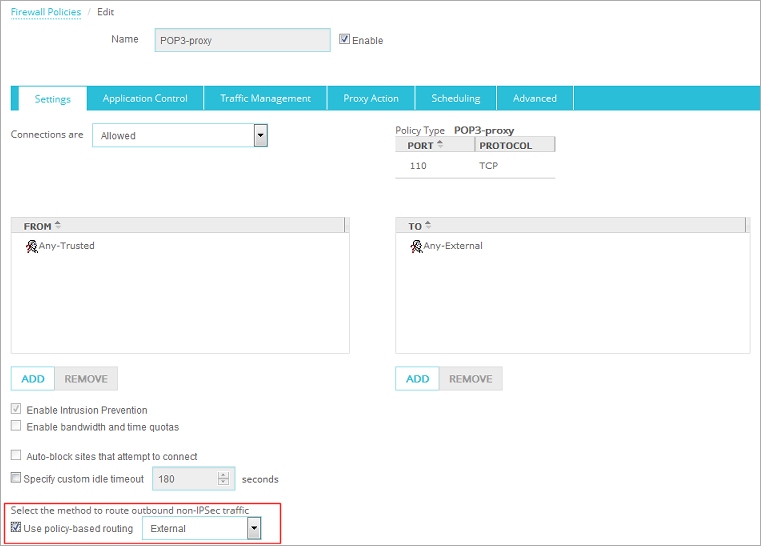The width and height of the screenshot is (761, 546).
Task: Toggle Specify custom idle timeout checkbox
Action: tap(16, 479)
